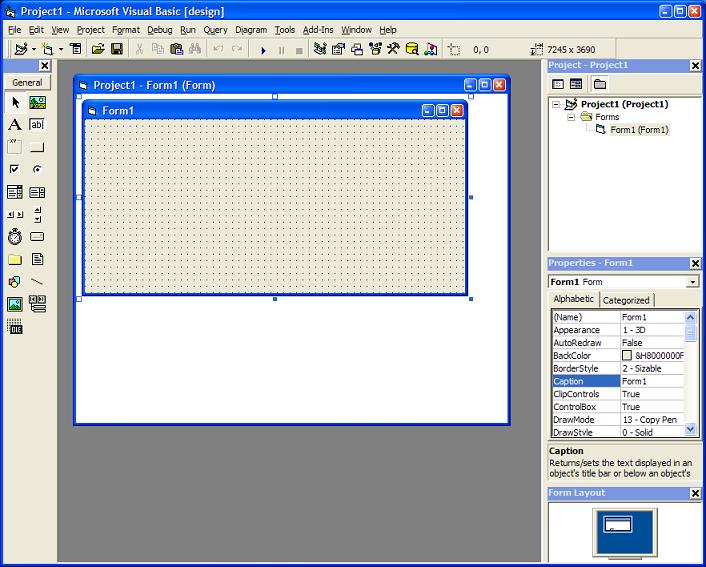This screenshot has width=706, height=567.
Task: Select the Image control tool
Action: point(15,304)
